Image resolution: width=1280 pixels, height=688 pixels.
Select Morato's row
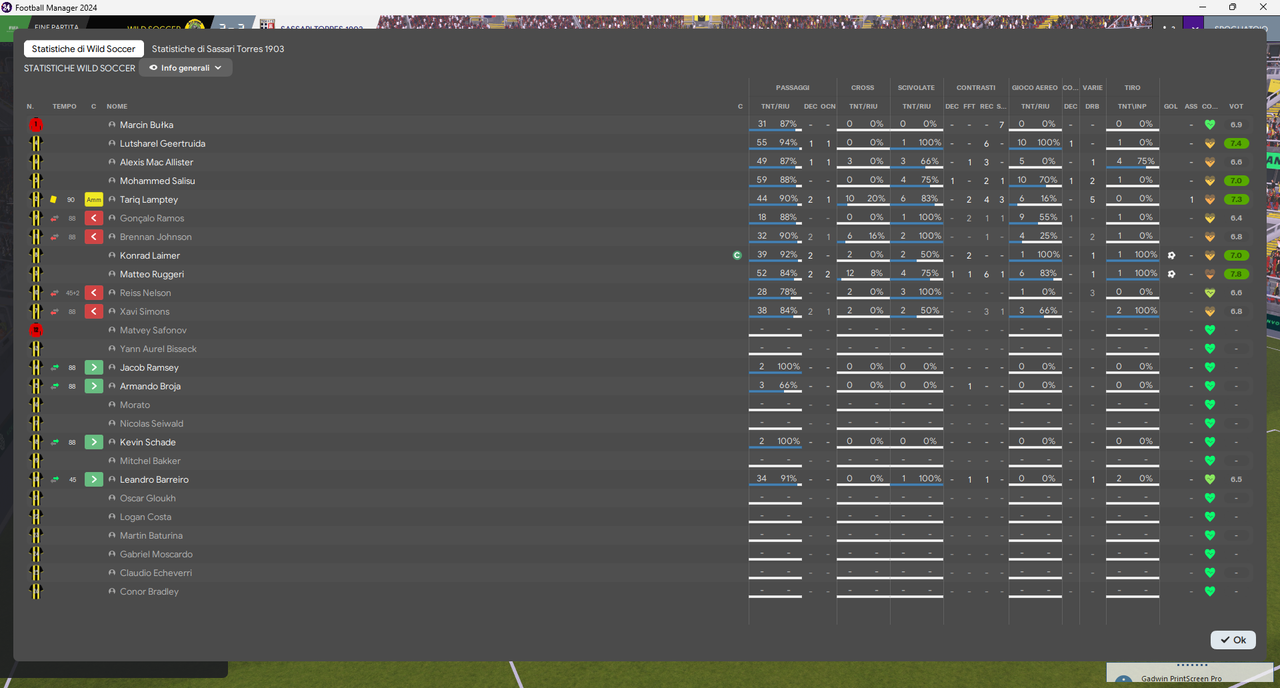click(640, 405)
